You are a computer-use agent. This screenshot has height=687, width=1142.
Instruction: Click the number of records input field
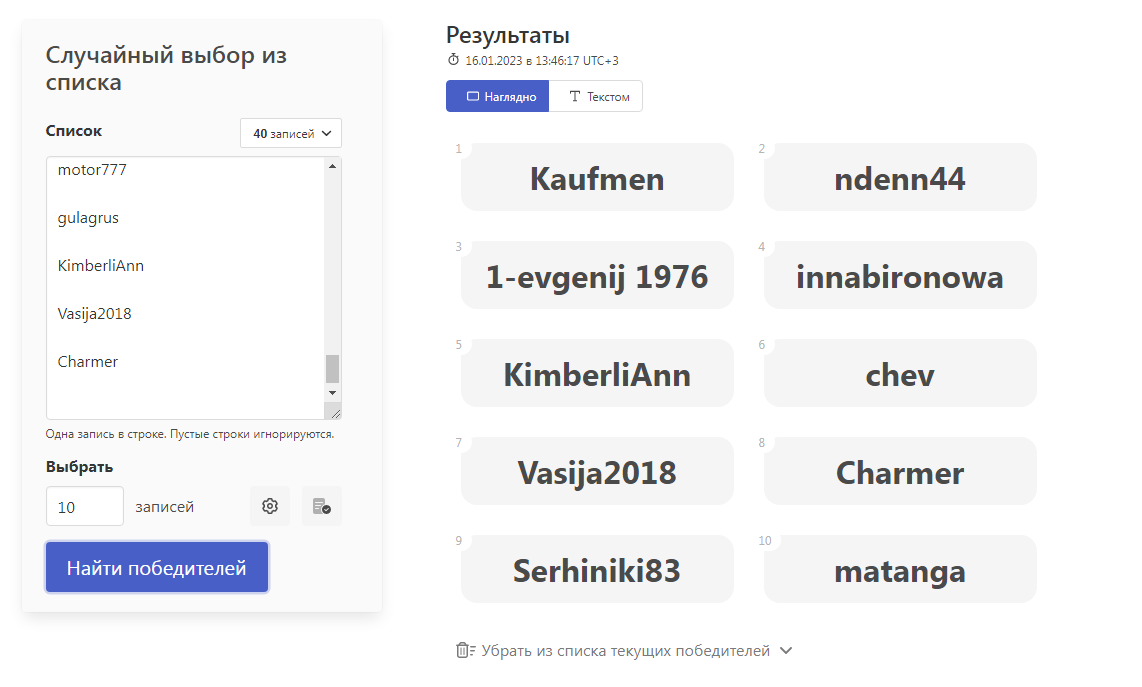(85, 506)
